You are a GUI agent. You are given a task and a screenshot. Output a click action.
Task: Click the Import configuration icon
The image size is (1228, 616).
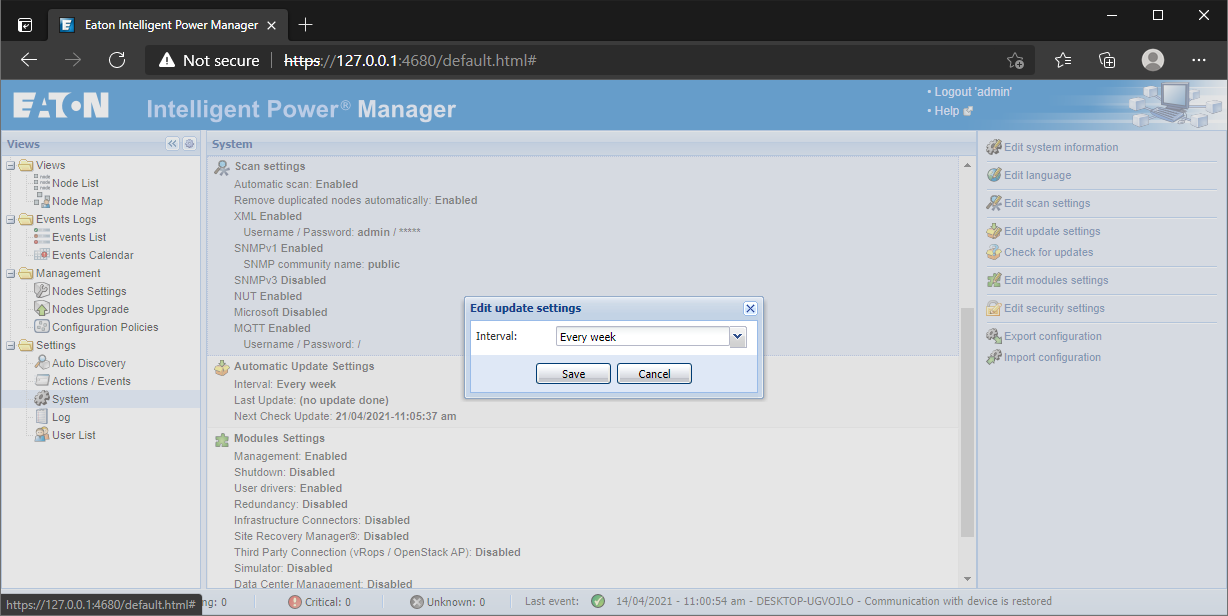tap(994, 357)
